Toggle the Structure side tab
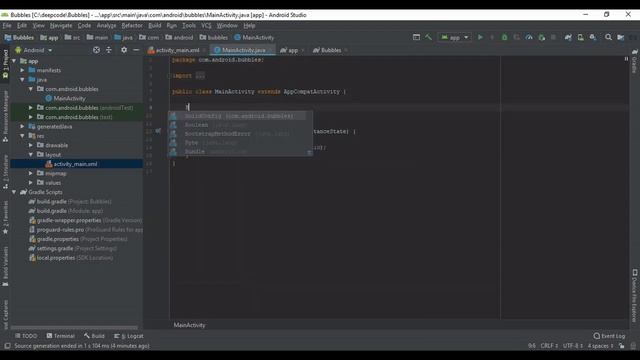The height and width of the screenshot is (360, 640). click(x=5, y=172)
